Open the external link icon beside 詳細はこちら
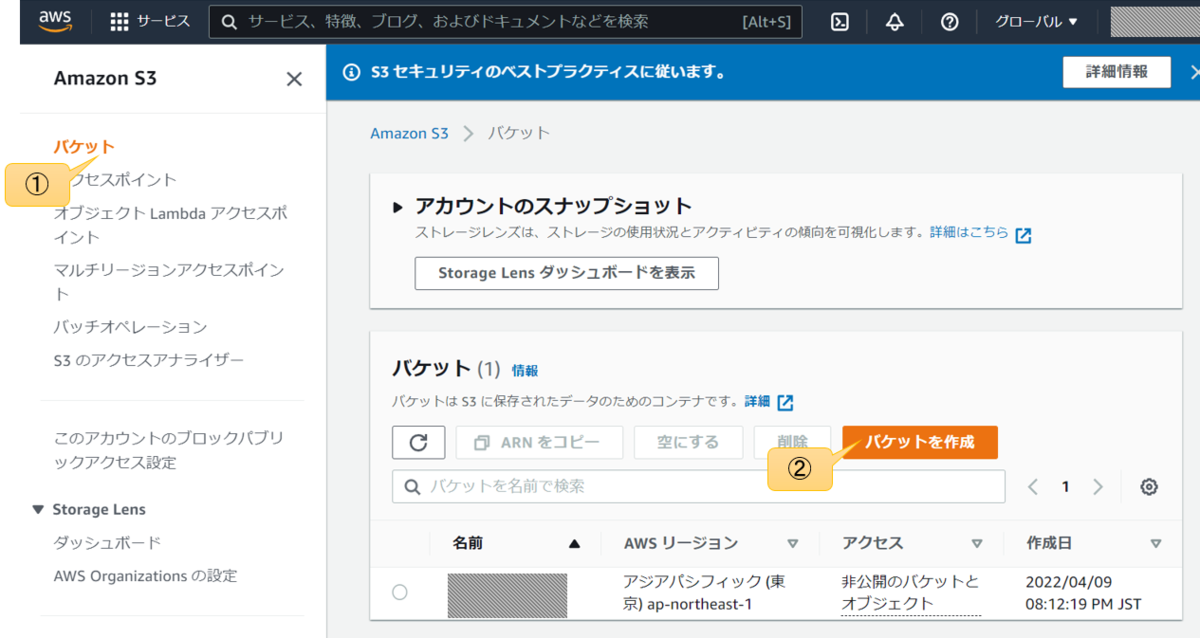The height and width of the screenshot is (638, 1200). (x=1023, y=236)
